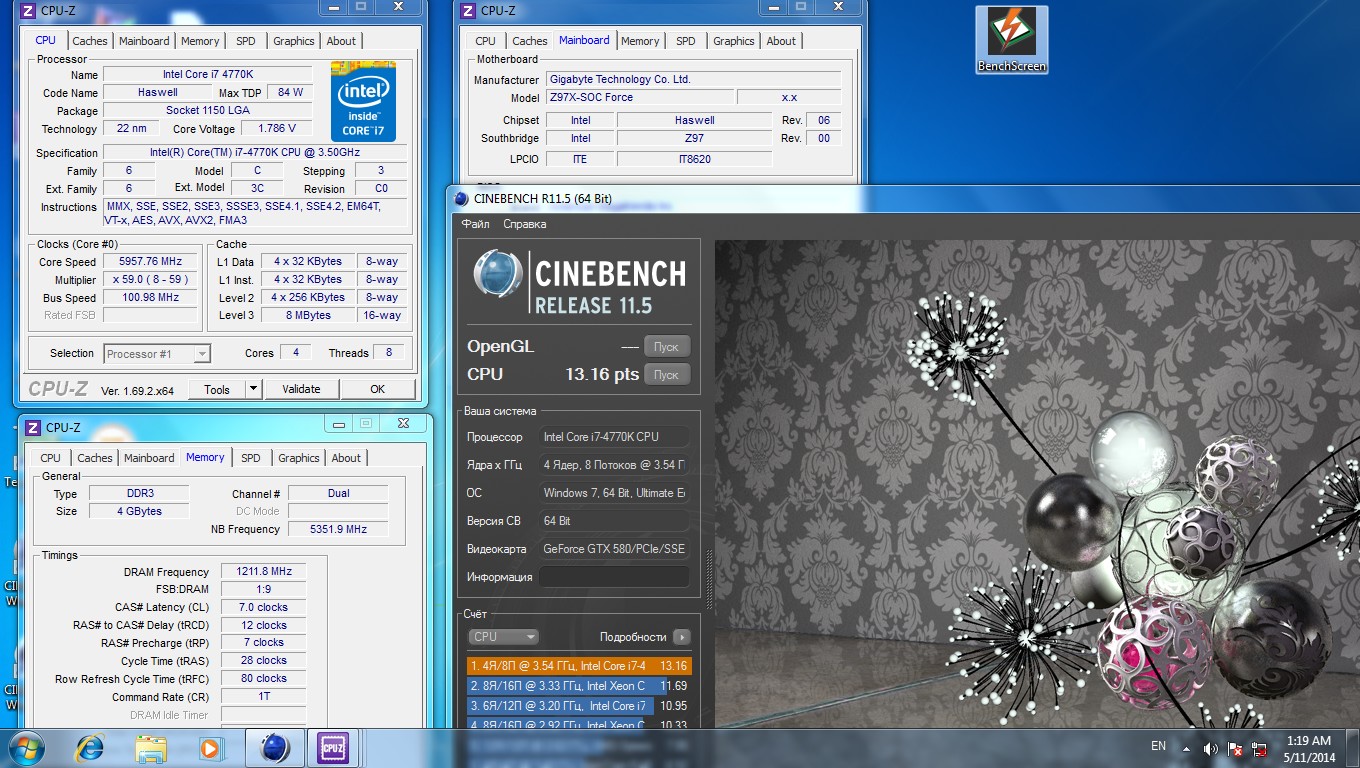Viewport: 1360px width, 768px height.
Task: Click the Multiplier value x 59.0
Action: coord(149,280)
